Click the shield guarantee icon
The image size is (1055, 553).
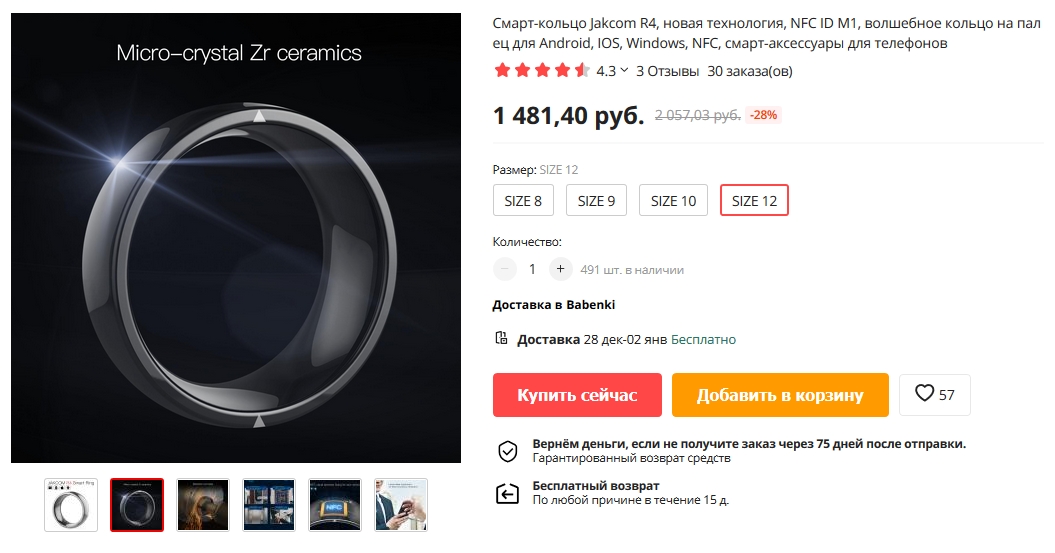(x=508, y=451)
